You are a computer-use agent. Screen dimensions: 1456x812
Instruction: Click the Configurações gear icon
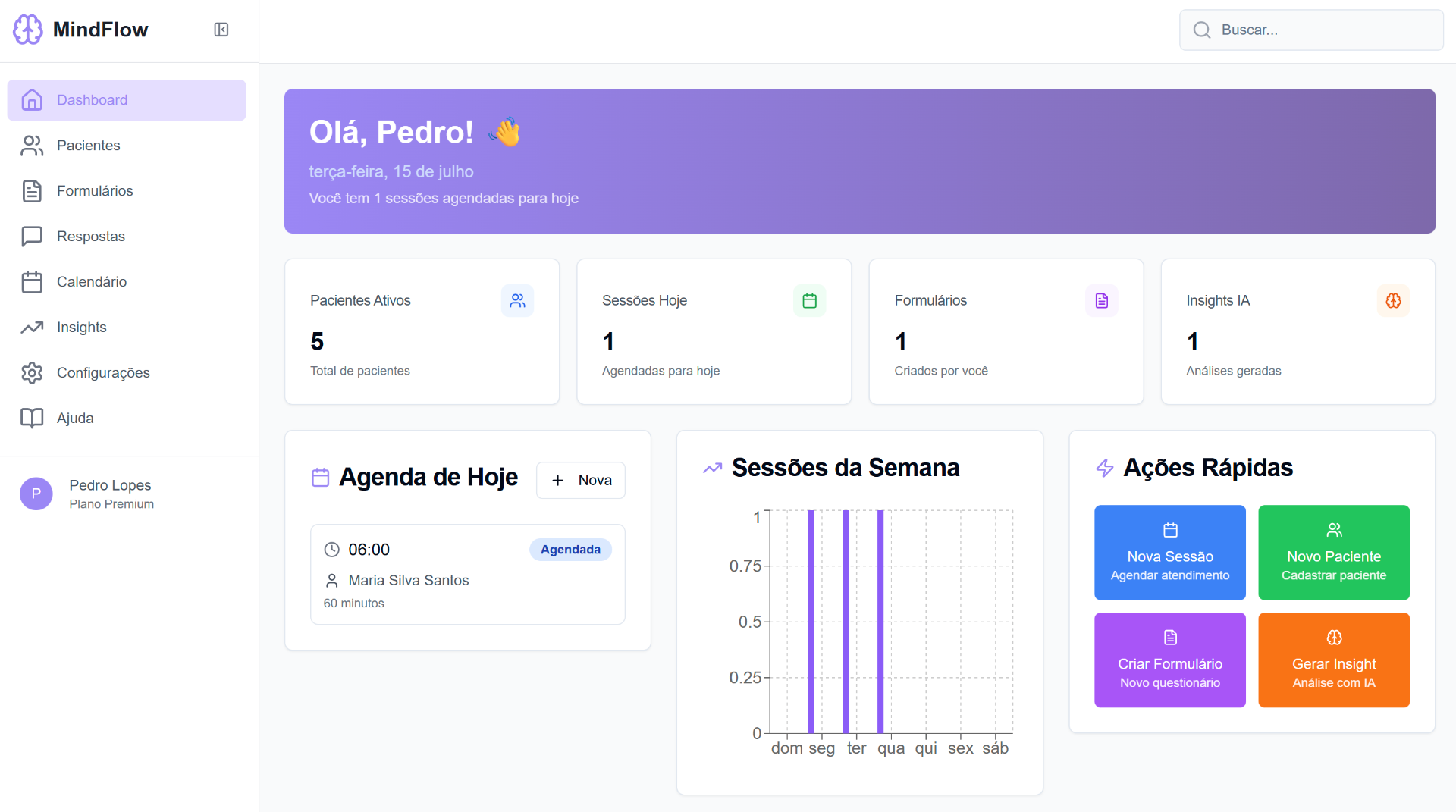click(x=32, y=373)
